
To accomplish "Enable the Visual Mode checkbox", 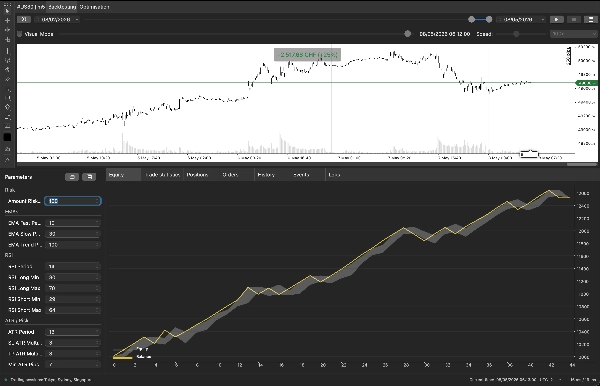I will click(20, 34).
